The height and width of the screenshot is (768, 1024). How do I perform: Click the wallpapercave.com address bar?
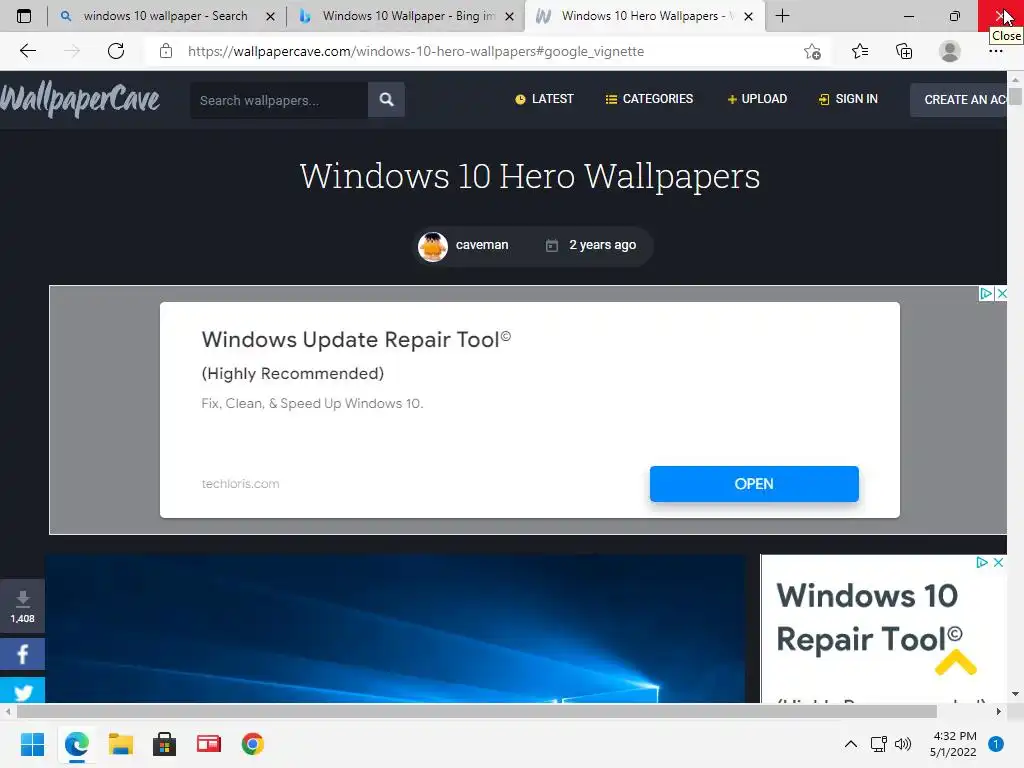(x=416, y=51)
